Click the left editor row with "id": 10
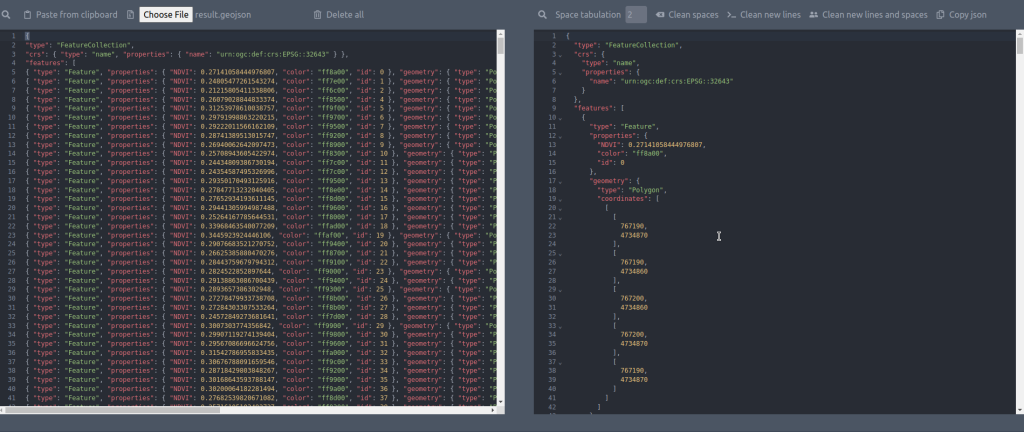The height and width of the screenshot is (432, 1024). (260, 154)
